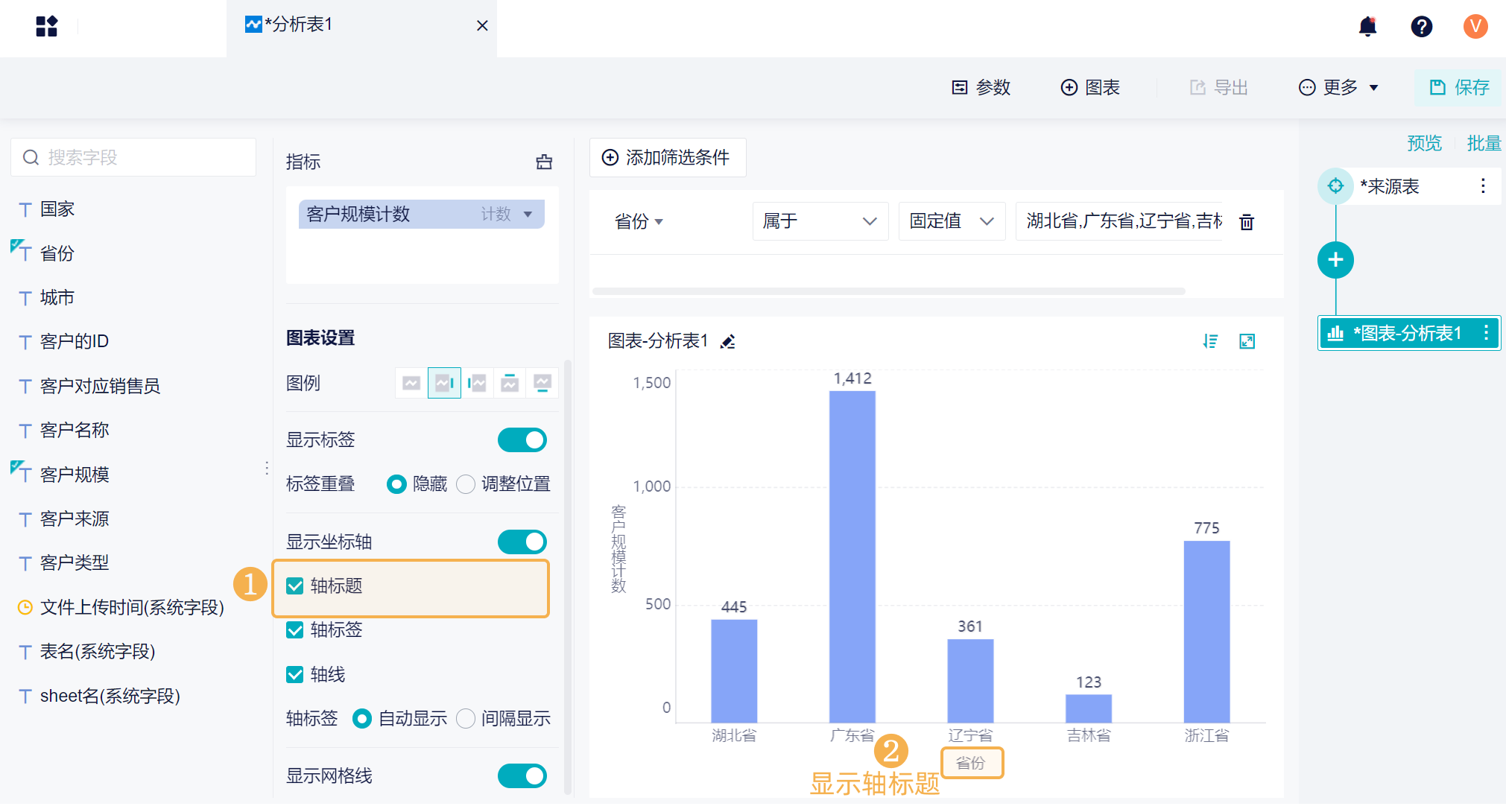Expand chart to fullscreen icon
This screenshot has height=812, width=1506.
pyautogui.click(x=1247, y=341)
